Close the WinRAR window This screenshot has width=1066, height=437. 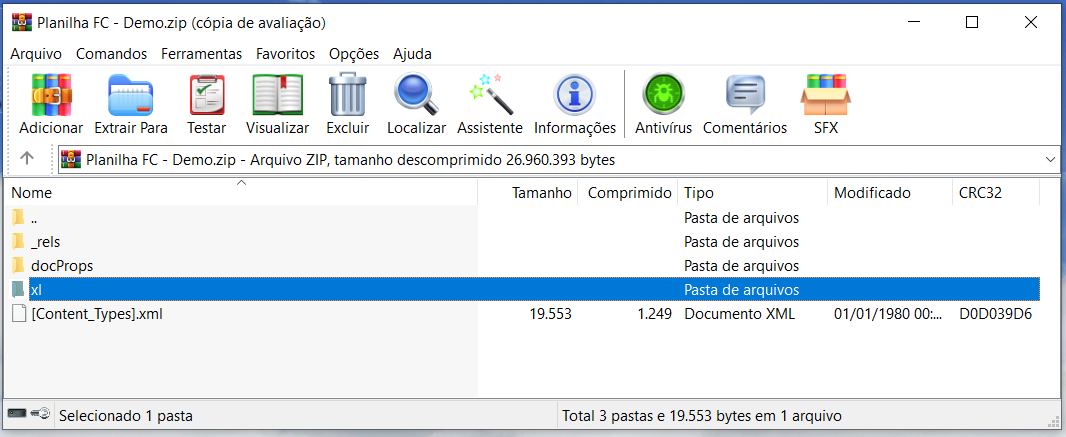1031,22
